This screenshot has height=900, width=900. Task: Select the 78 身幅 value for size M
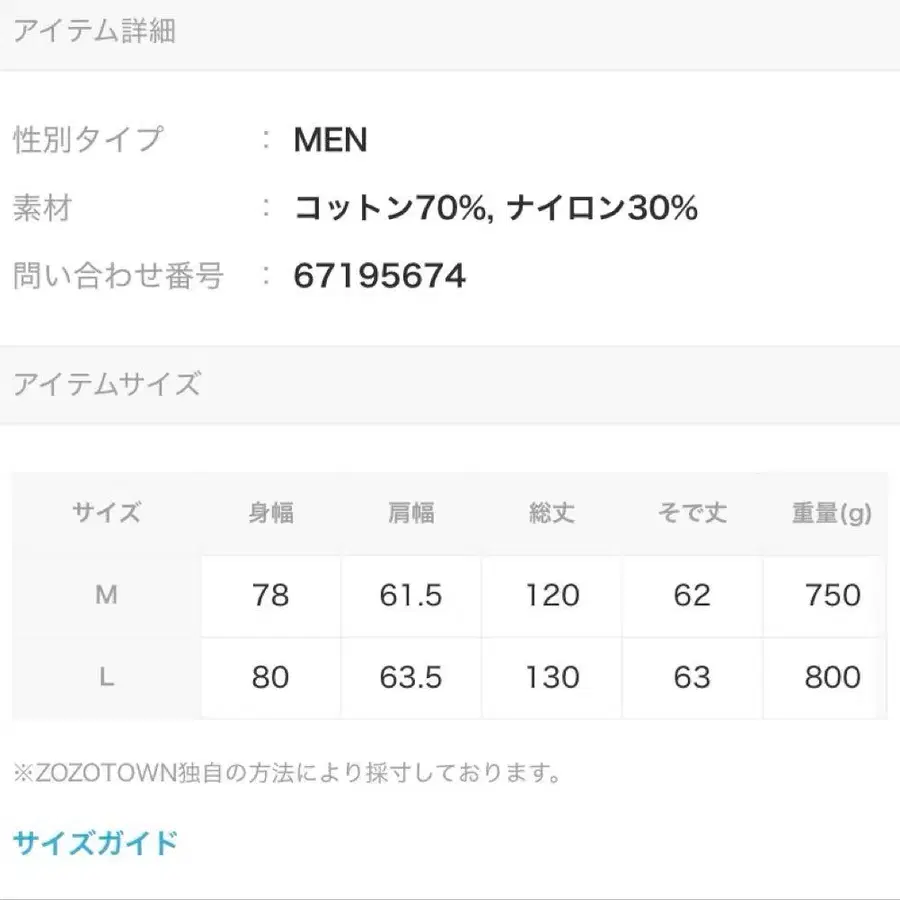click(x=271, y=595)
